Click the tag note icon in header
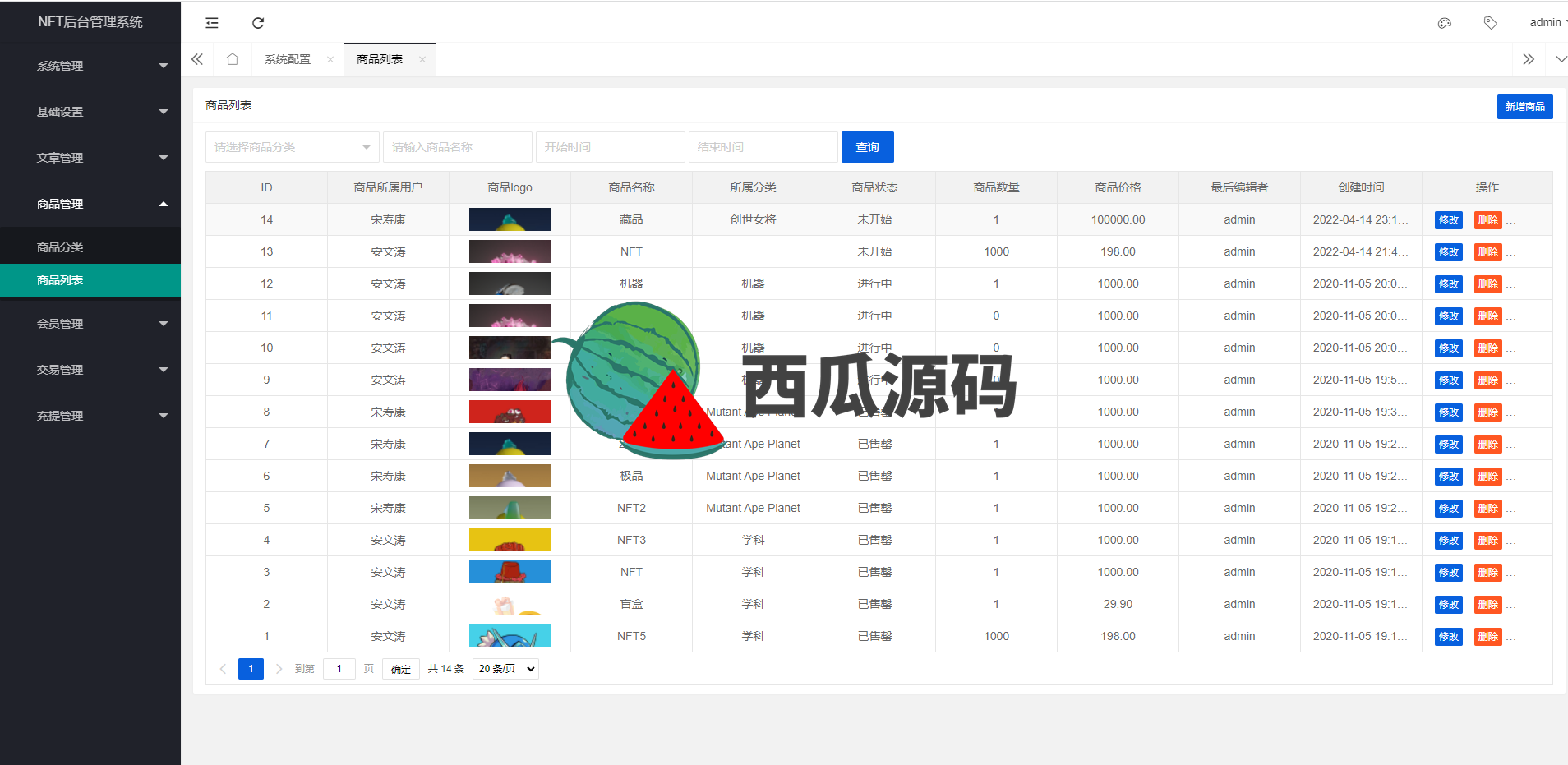Image resolution: width=1568 pixels, height=765 pixels. click(1490, 23)
